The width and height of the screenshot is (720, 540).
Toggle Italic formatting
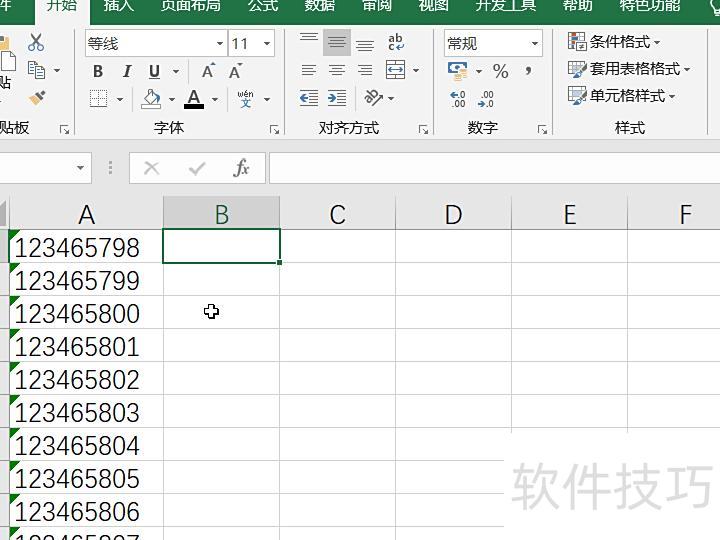click(x=127, y=71)
